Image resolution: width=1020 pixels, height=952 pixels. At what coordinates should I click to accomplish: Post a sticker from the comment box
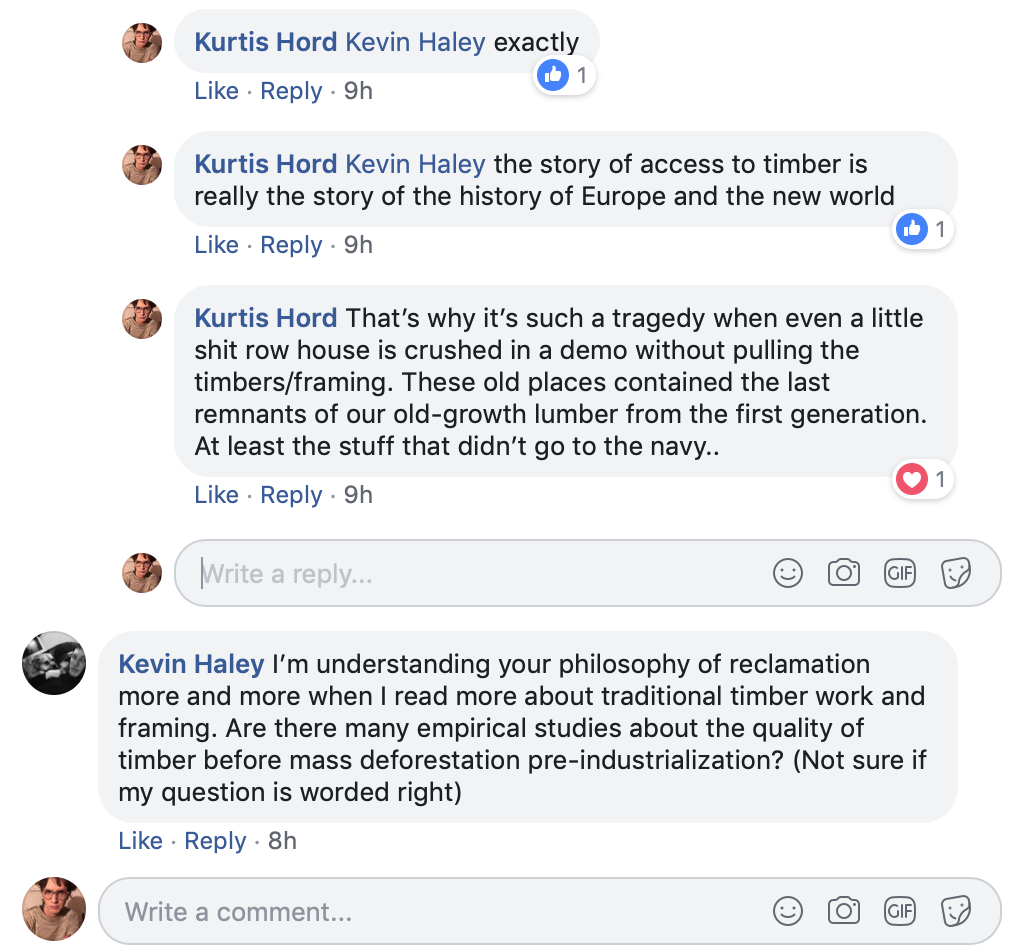[956, 911]
